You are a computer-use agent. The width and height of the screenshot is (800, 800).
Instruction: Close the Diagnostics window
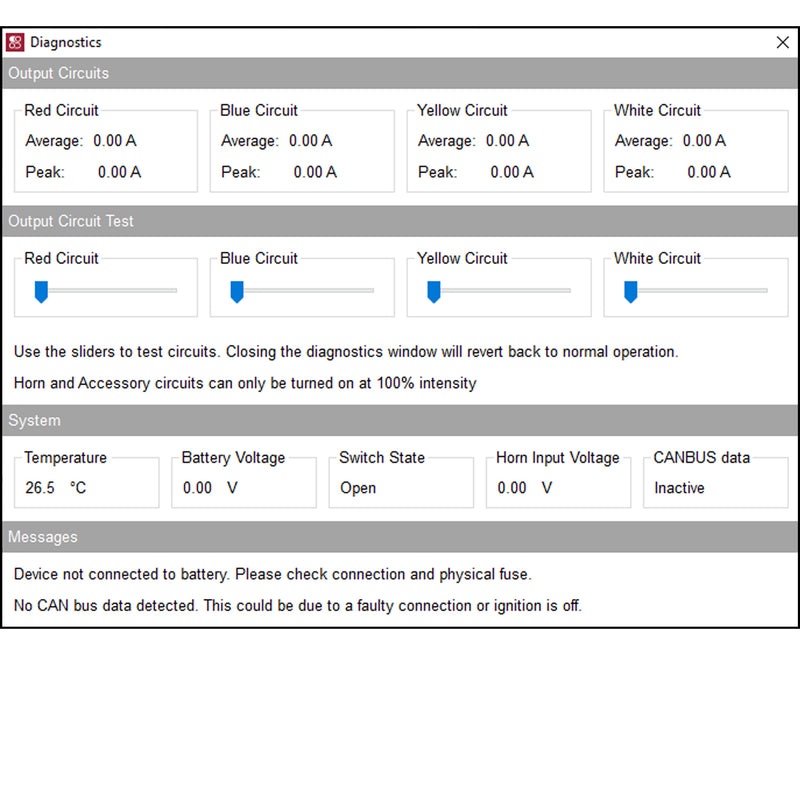pyautogui.click(x=782, y=42)
